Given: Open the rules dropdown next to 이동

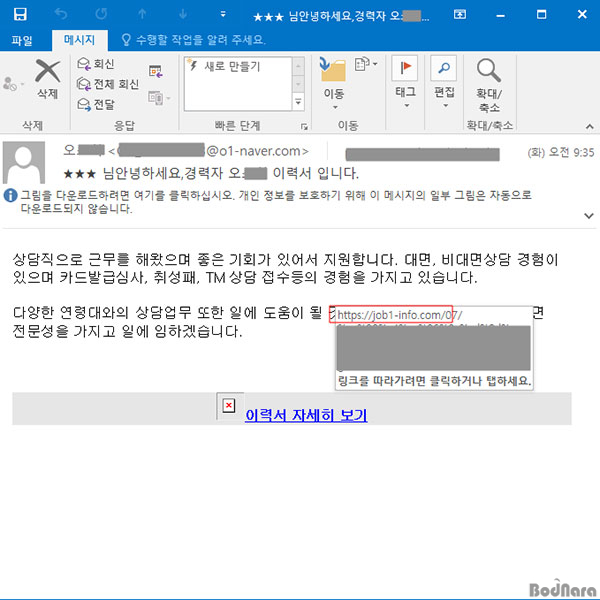Looking at the screenshot, I should click(x=365, y=64).
